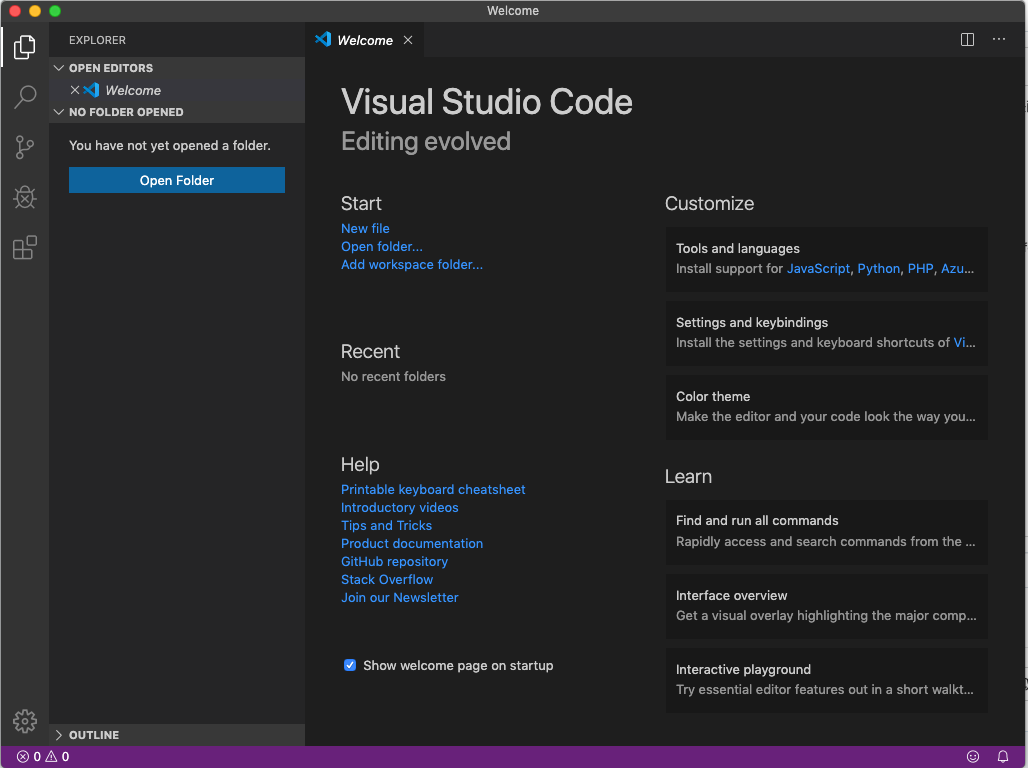The image size is (1028, 768).
Task: Click the Python language link
Action: pyautogui.click(x=879, y=268)
